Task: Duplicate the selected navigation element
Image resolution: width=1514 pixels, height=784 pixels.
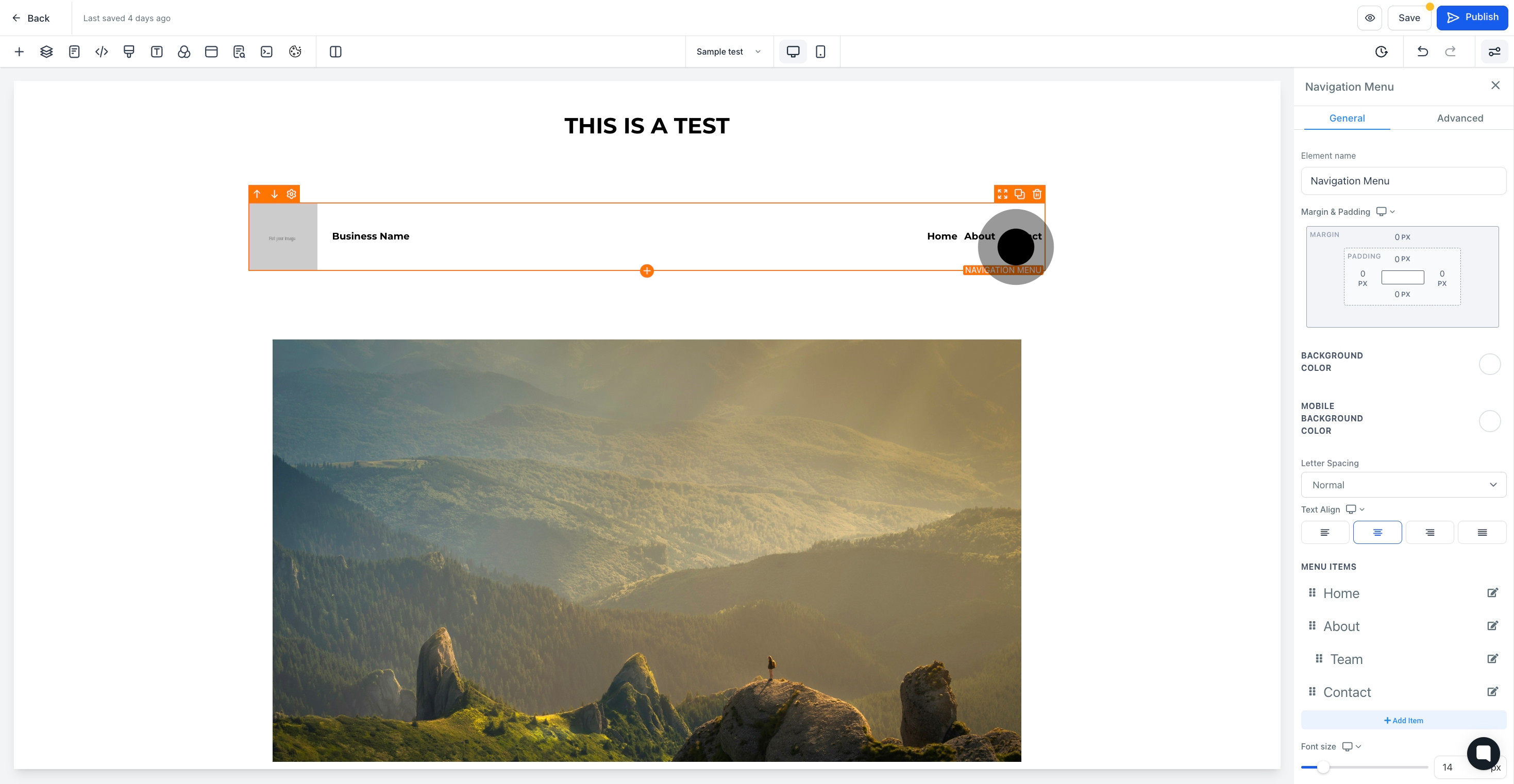Action: coord(1020,194)
